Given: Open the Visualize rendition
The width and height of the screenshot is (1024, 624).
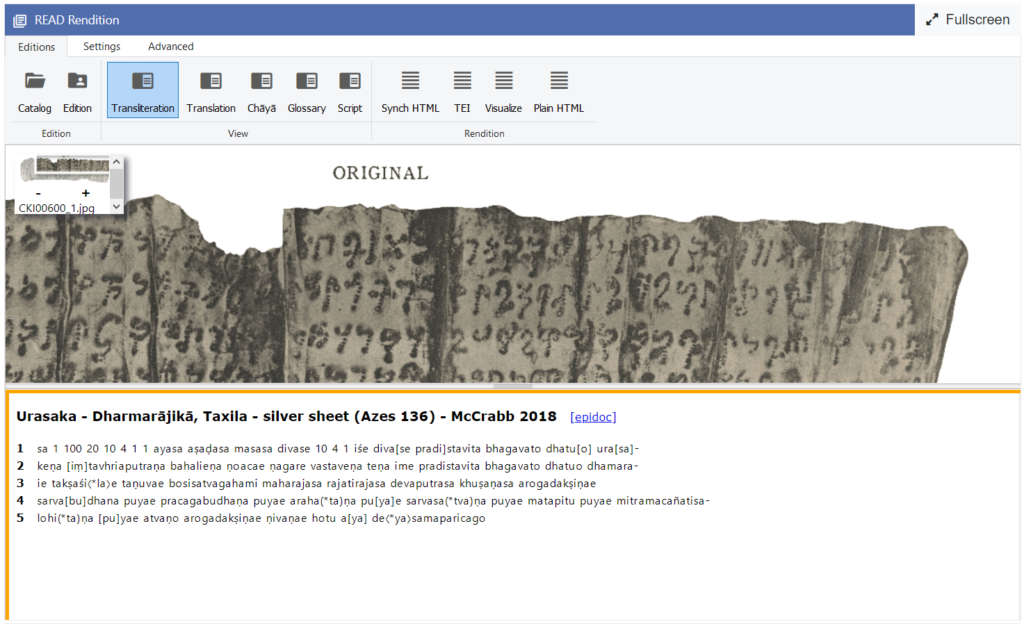Looking at the screenshot, I should tap(504, 90).
